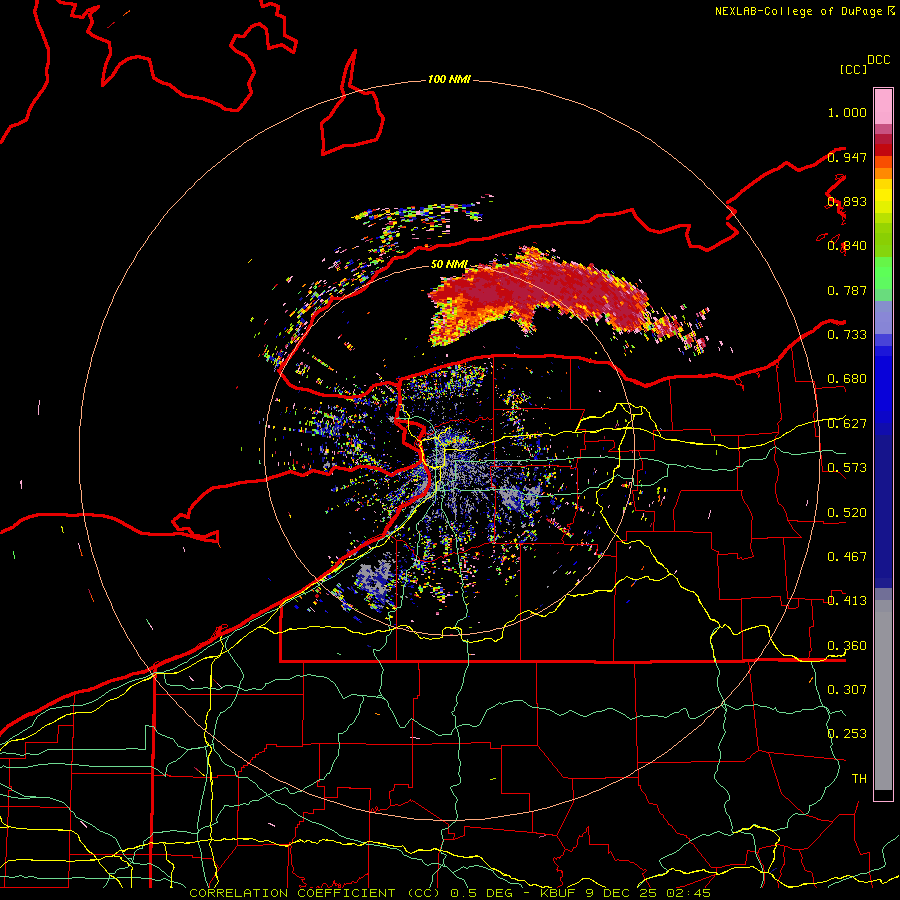The height and width of the screenshot is (900, 900).
Task: Select the 0.467 scale value
Action: pyautogui.click(x=847, y=557)
